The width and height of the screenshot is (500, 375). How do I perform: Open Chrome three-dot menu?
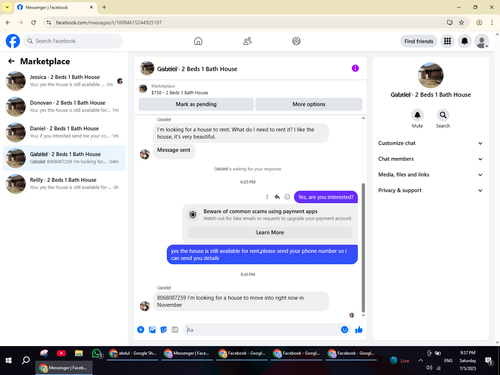click(x=492, y=22)
